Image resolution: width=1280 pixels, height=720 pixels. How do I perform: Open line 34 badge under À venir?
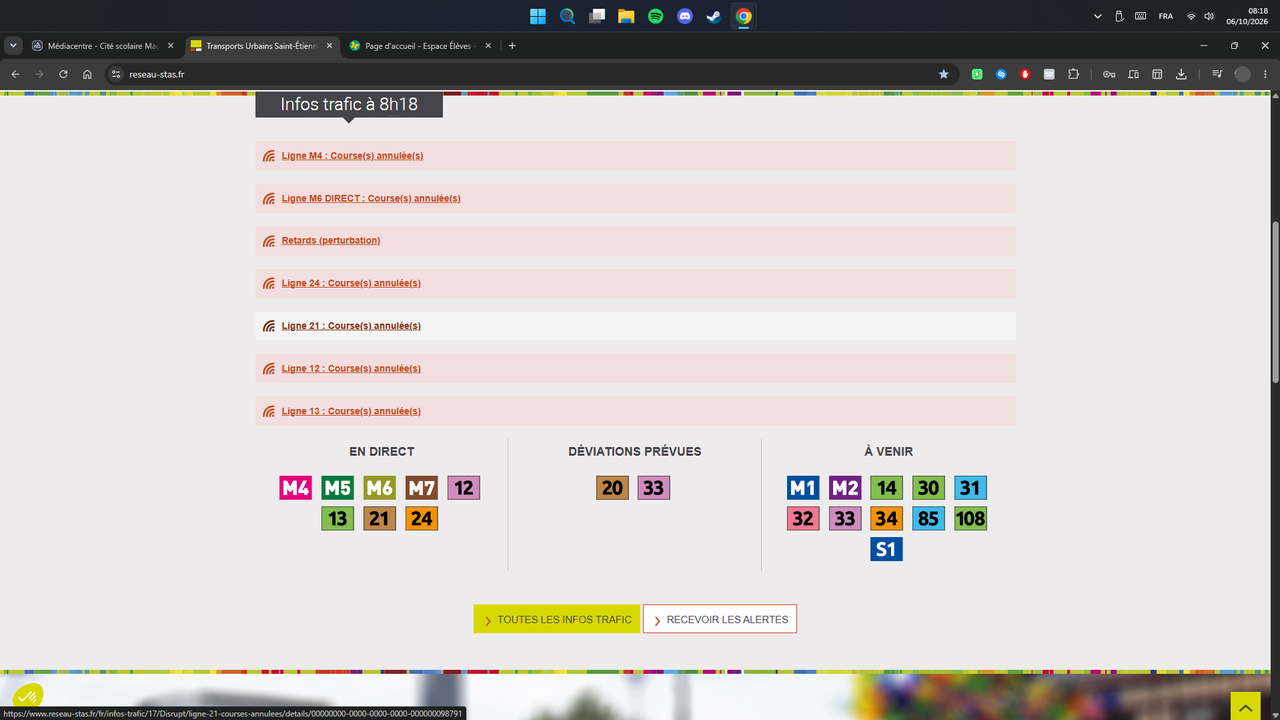click(887, 519)
